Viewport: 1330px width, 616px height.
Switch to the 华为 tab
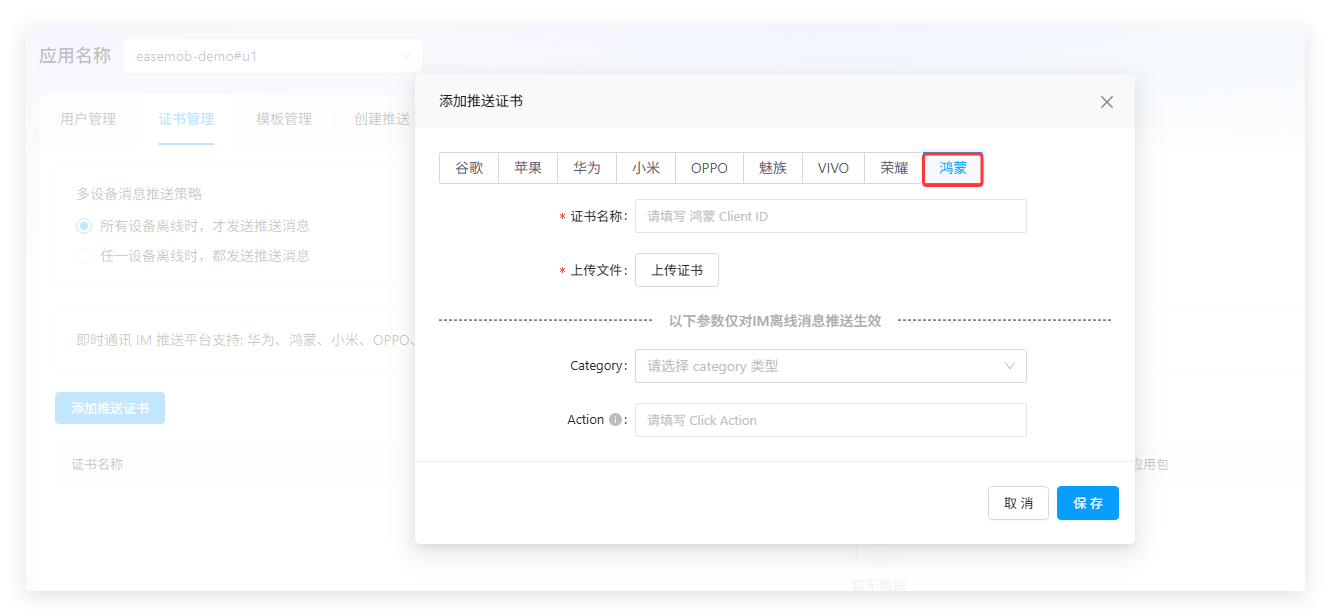click(587, 168)
